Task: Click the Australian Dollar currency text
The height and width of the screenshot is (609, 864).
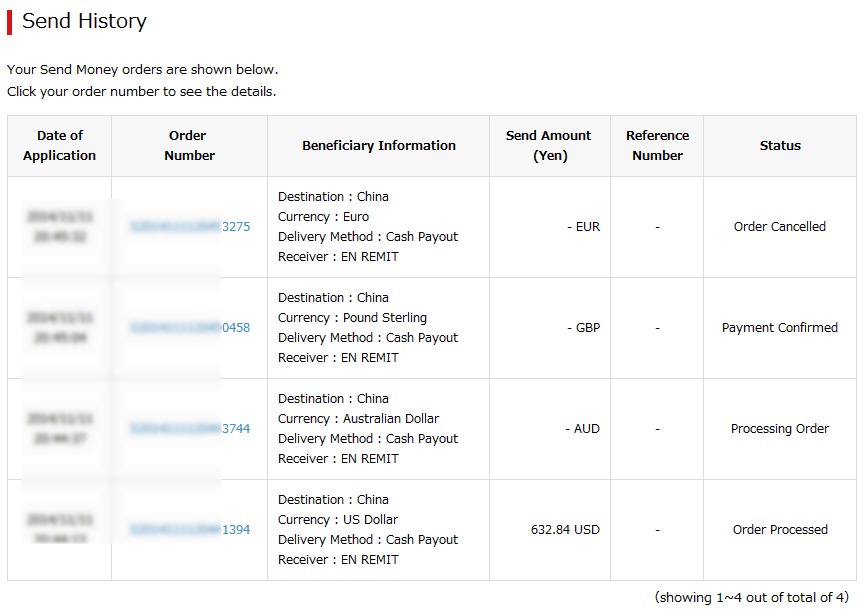Action: (x=391, y=418)
